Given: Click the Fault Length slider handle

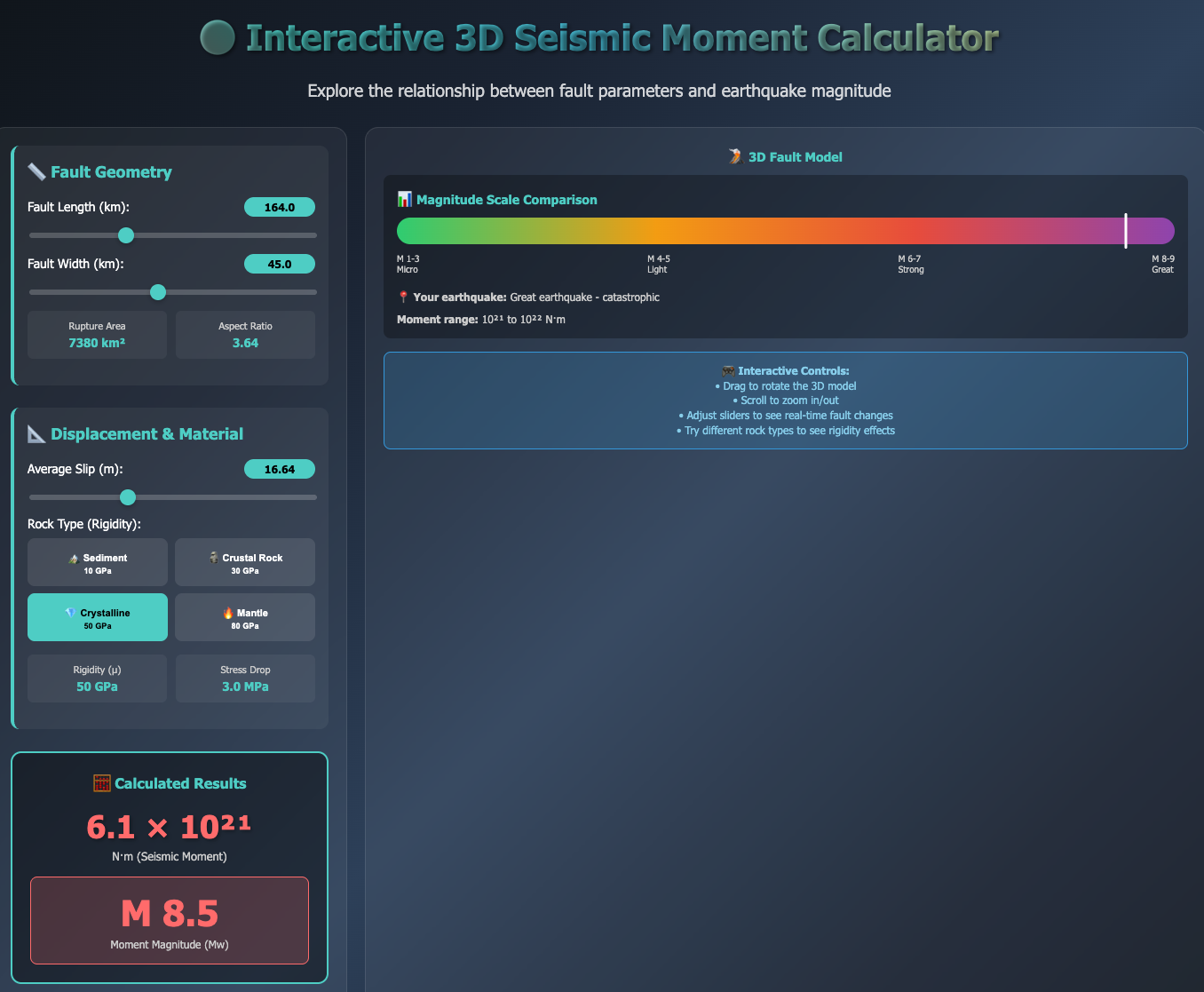Looking at the screenshot, I should (125, 234).
